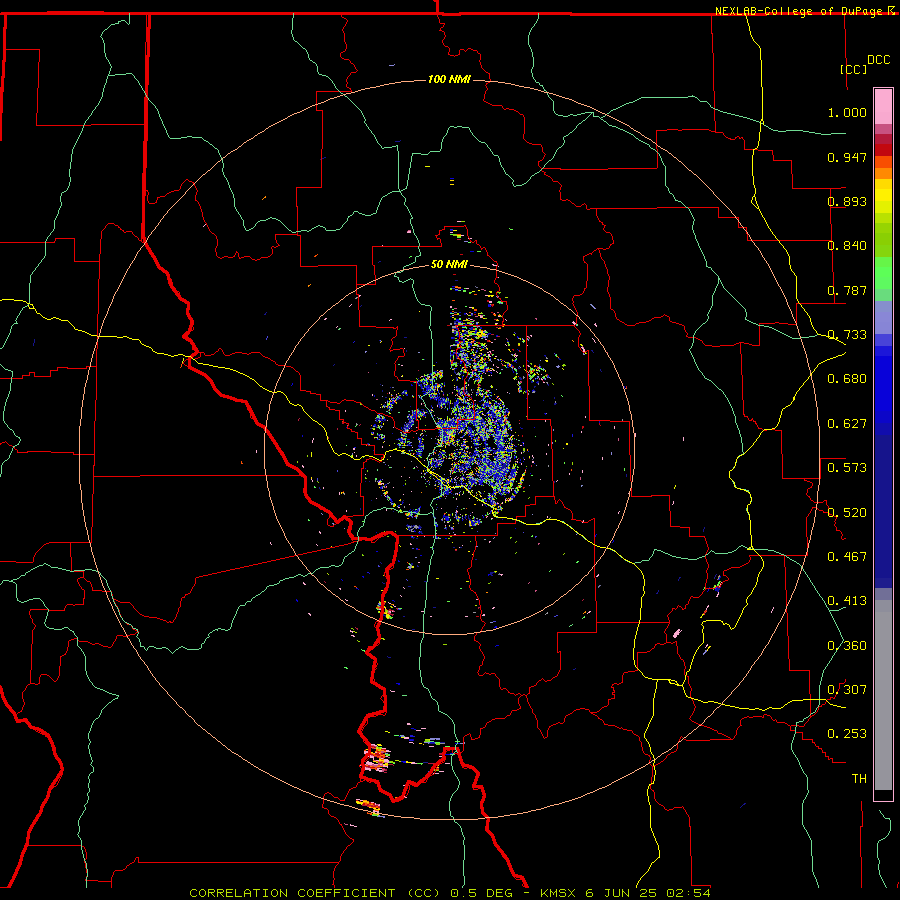The height and width of the screenshot is (900, 900).
Task: Click the 0.413 scale value
Action: (x=847, y=601)
